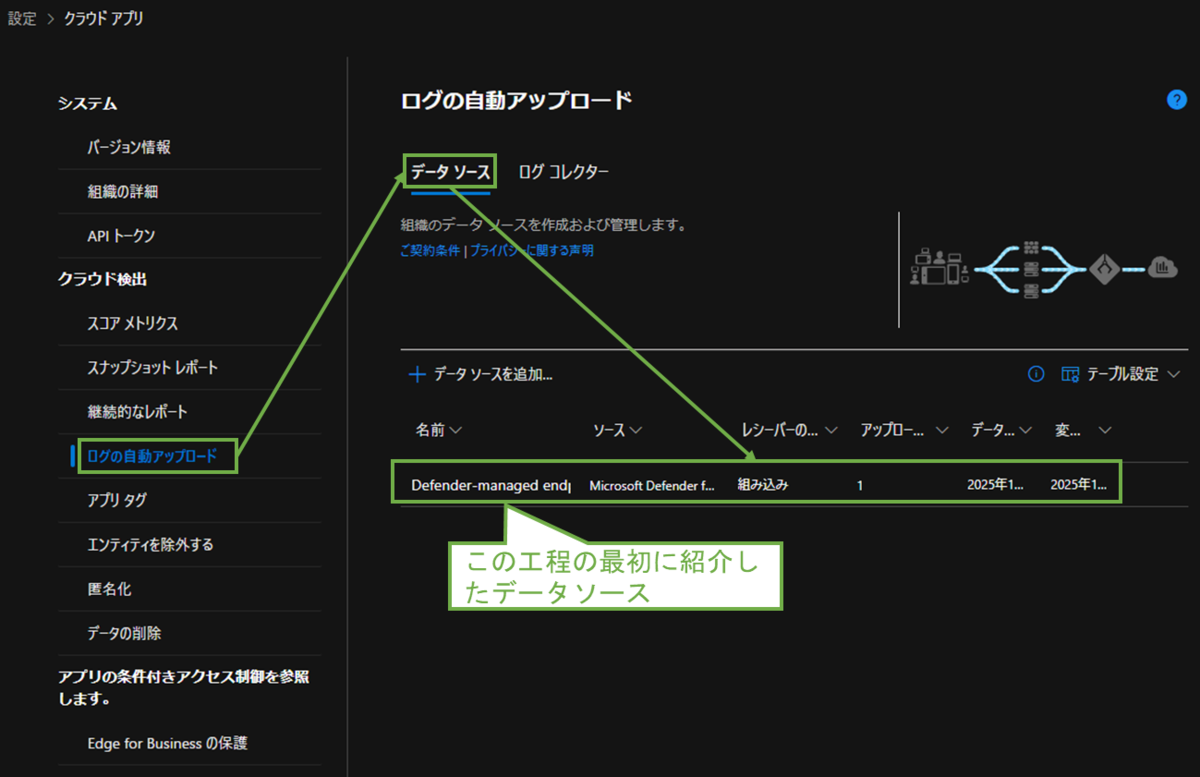This screenshot has width=1200, height=777.
Task: Click the log flow diagram graphic
Action: coord(1044,268)
